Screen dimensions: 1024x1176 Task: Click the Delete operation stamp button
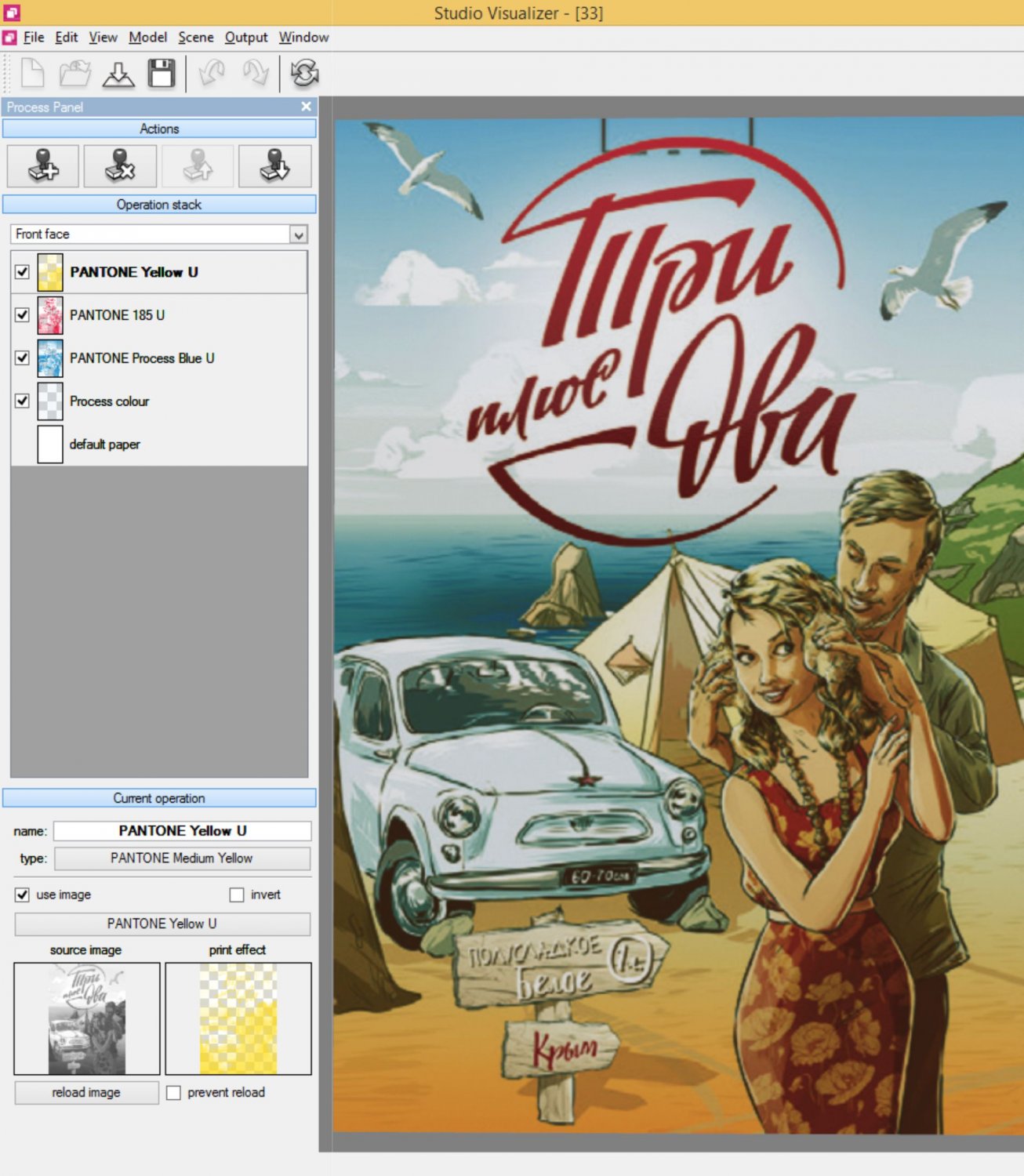pyautogui.click(x=120, y=165)
